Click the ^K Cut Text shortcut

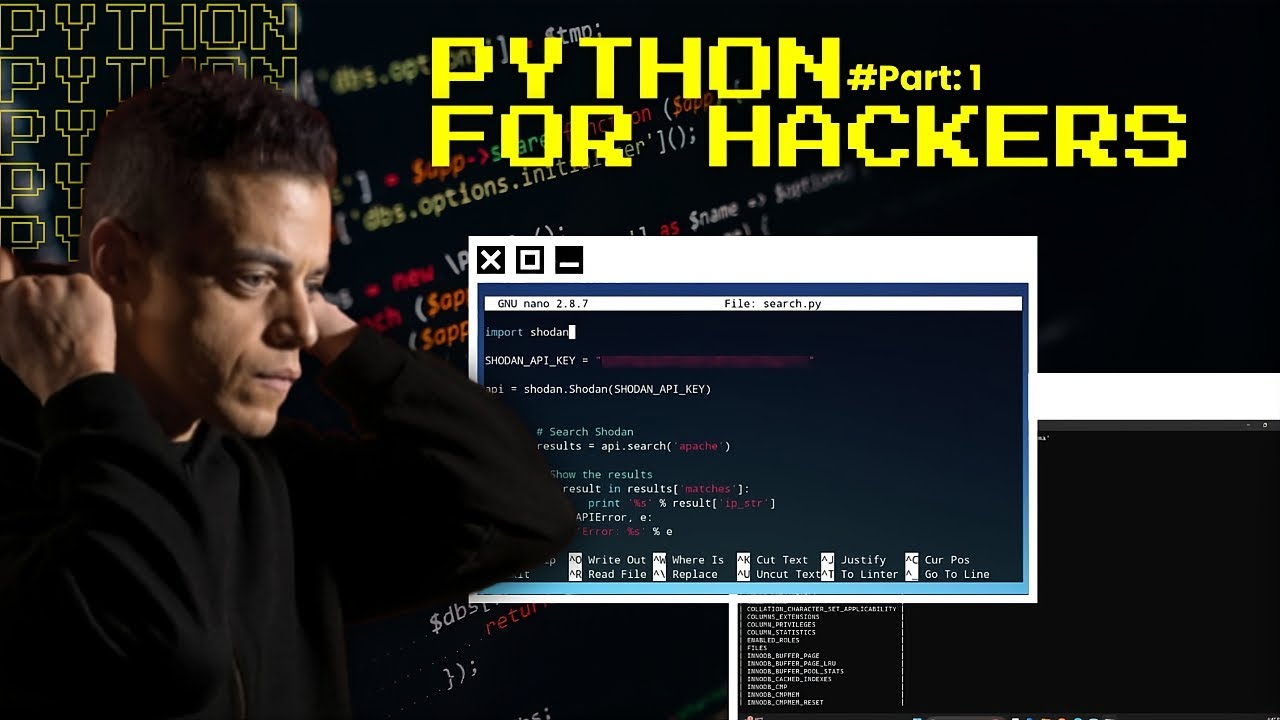coord(773,560)
